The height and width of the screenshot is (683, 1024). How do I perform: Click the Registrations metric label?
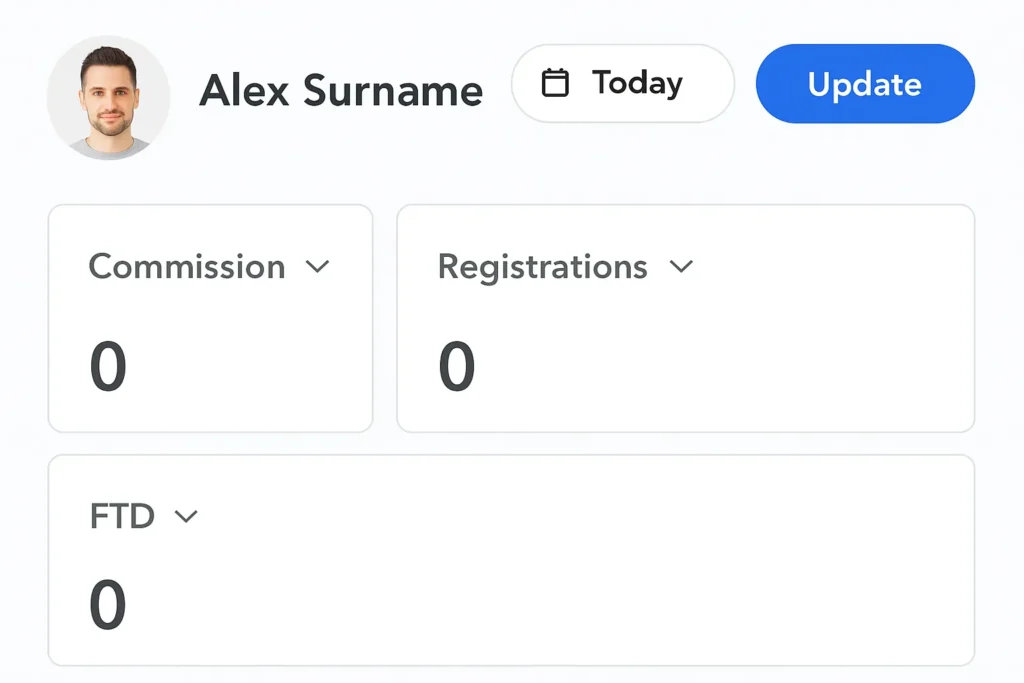[542, 267]
